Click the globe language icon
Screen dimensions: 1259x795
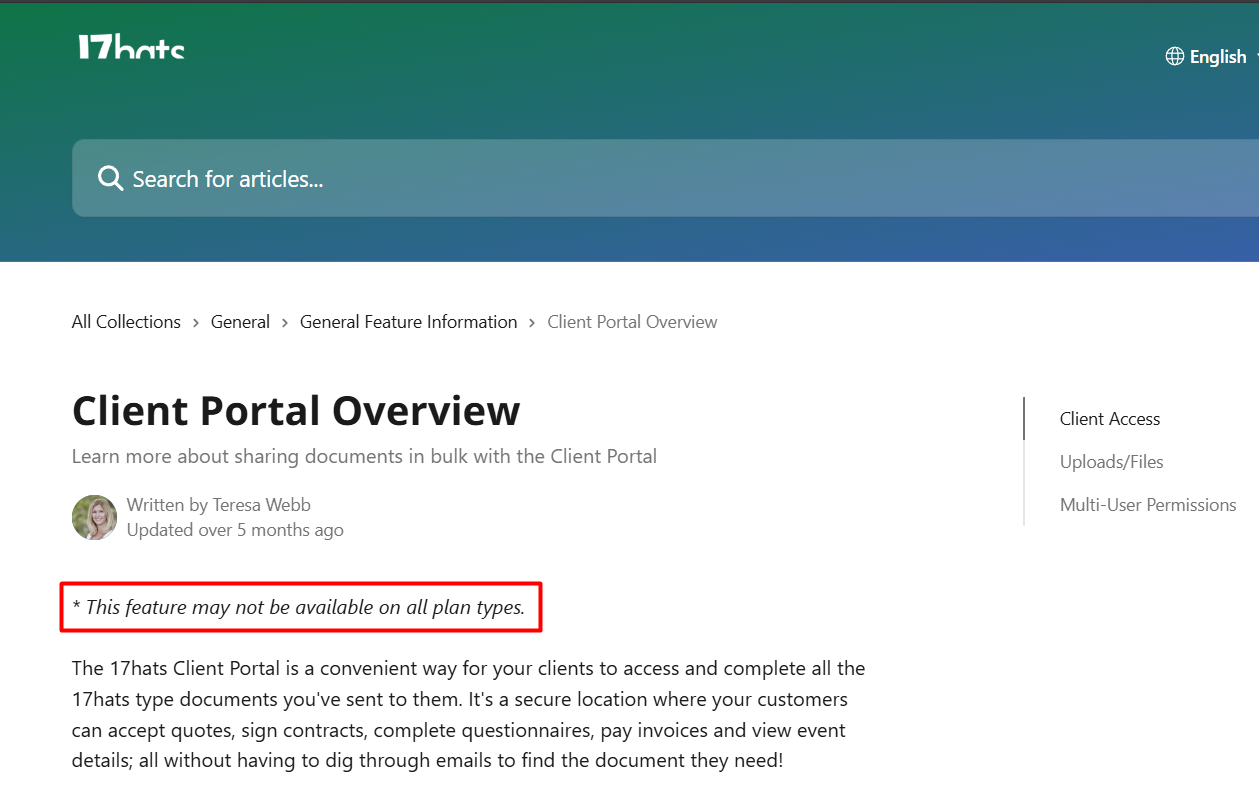point(1175,56)
